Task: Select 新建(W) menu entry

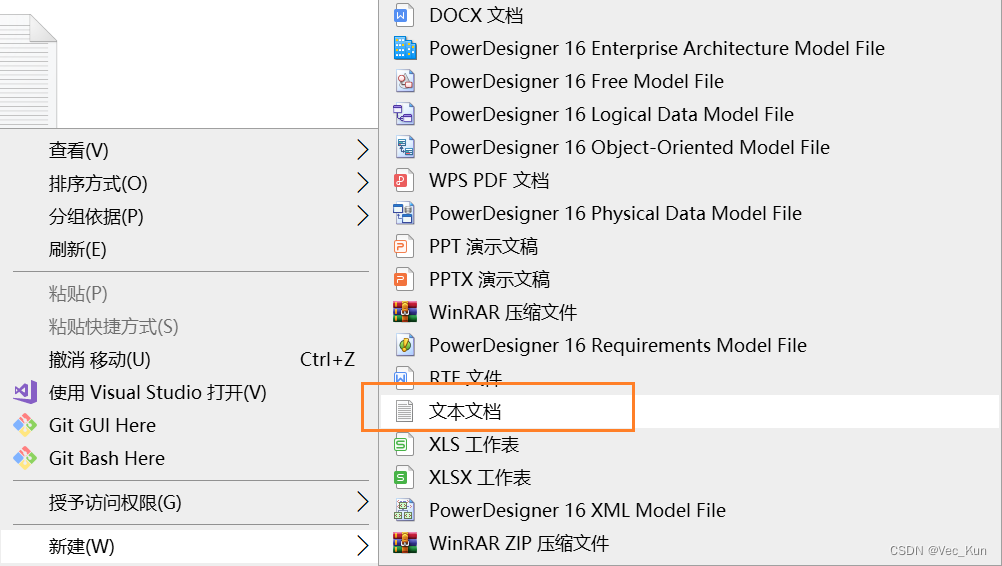Action: 189,546
